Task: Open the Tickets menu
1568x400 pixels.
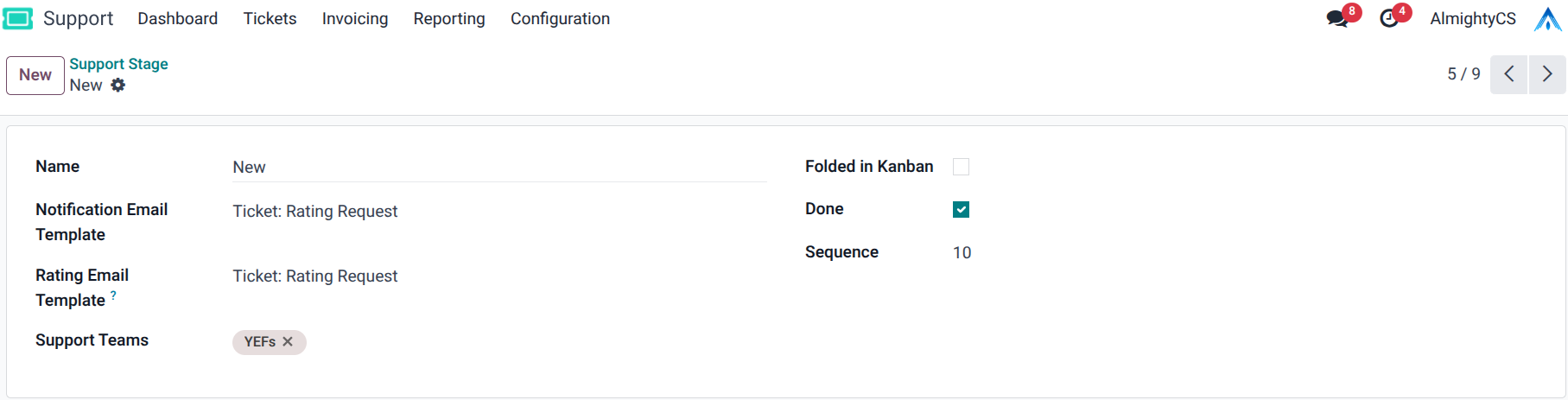Action: pos(270,18)
